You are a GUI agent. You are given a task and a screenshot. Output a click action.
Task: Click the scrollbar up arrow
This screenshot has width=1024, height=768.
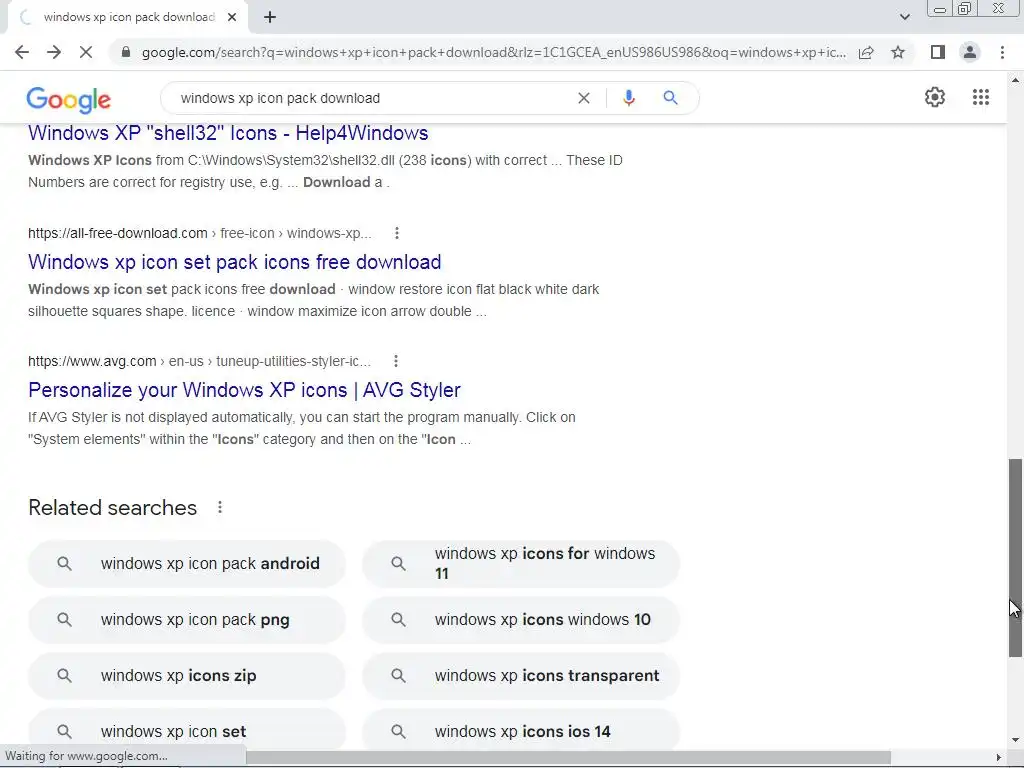[x=1015, y=80]
